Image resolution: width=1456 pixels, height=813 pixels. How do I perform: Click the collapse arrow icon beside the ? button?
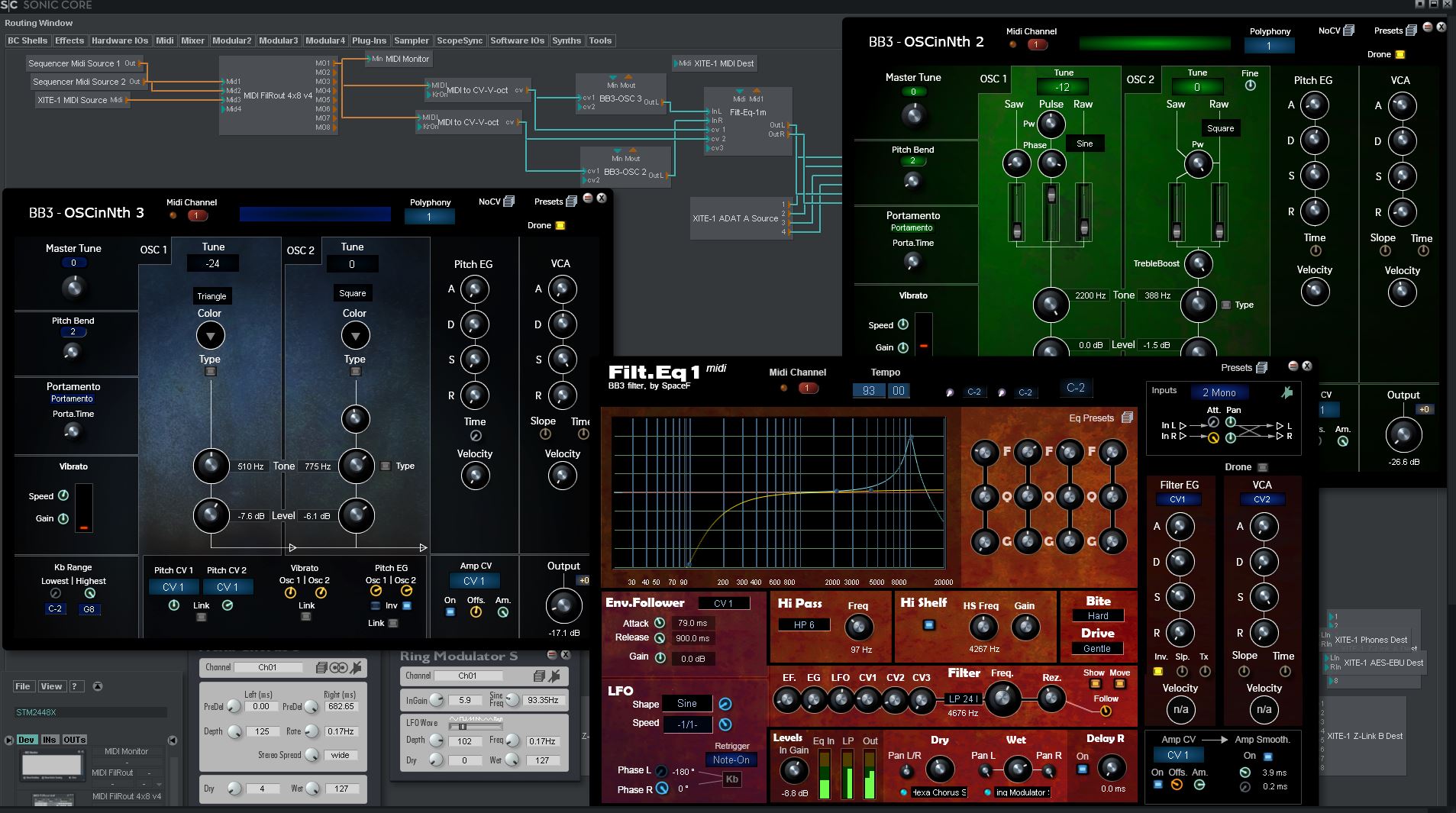pyautogui.click(x=98, y=686)
